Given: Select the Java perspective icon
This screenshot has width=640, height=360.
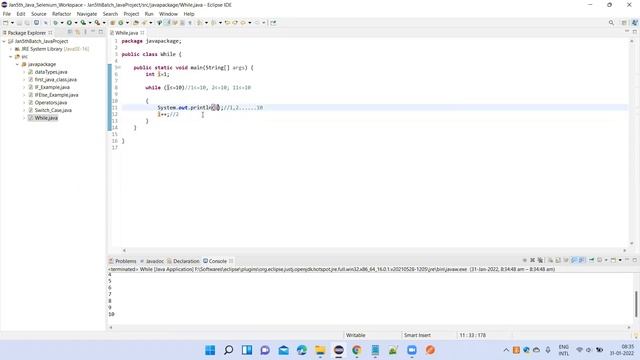Looking at the screenshot, I should (x=635, y=22).
